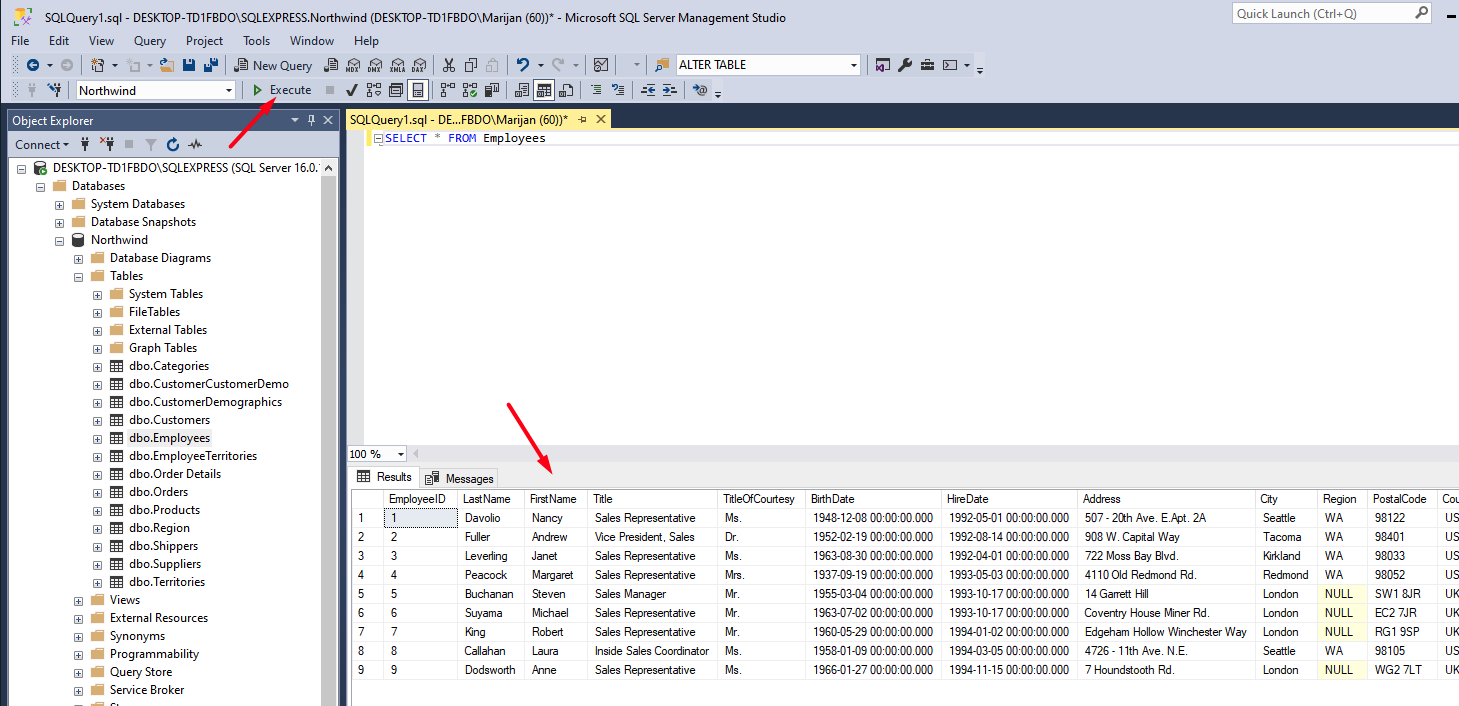Parse the query with the checkmark icon
This screenshot has width=1459, height=706.
pos(352,90)
